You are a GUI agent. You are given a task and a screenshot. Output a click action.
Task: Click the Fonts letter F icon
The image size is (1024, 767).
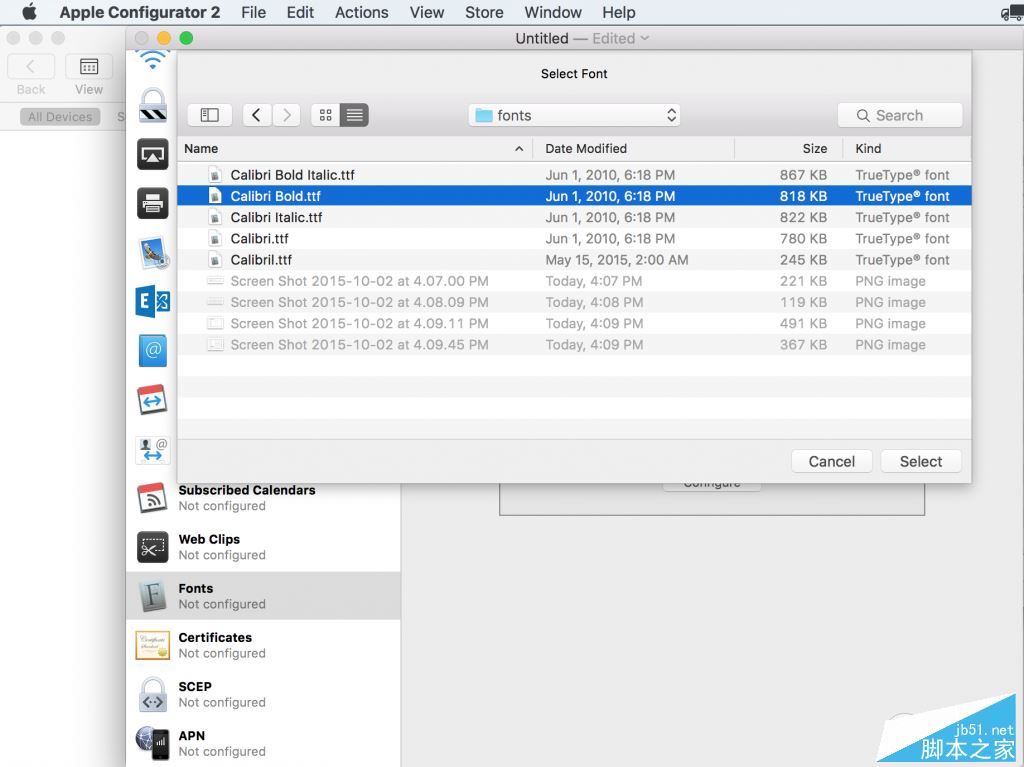click(152, 596)
